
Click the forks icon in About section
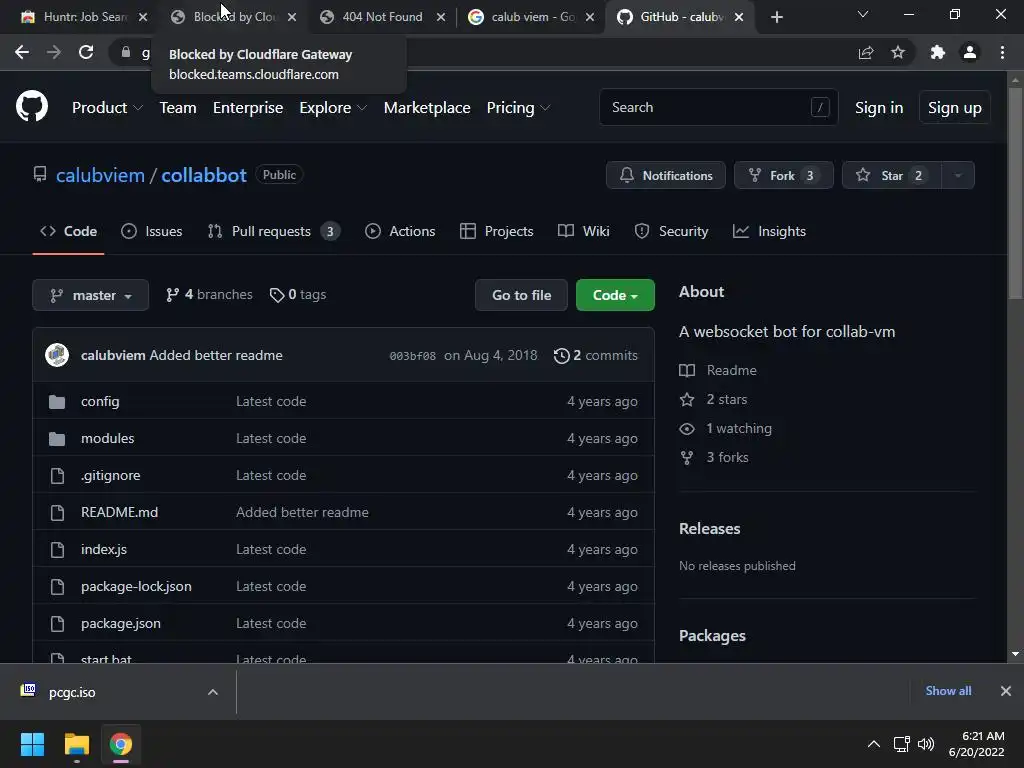tap(687, 457)
